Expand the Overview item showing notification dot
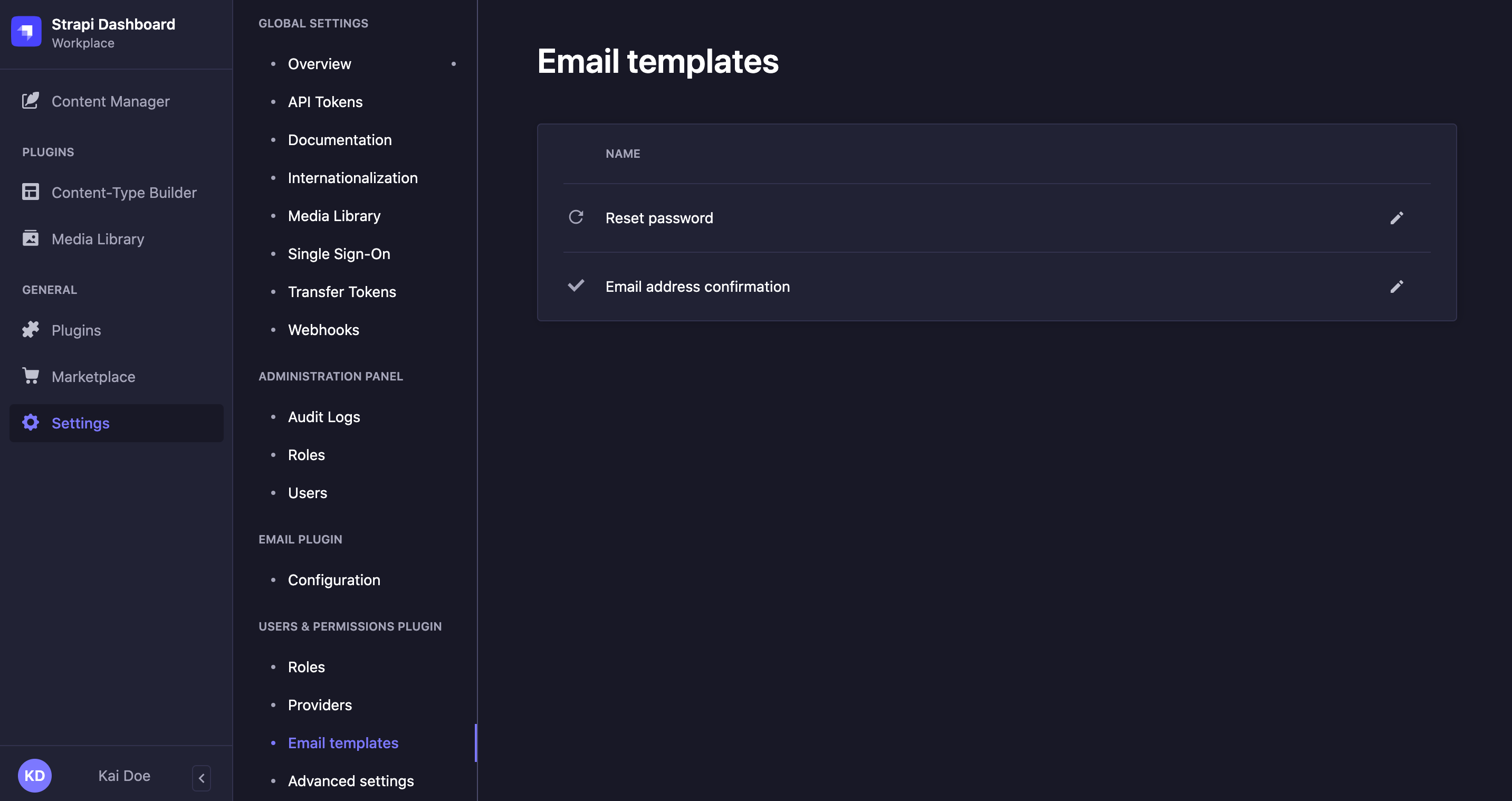The image size is (1512, 801). [x=319, y=63]
